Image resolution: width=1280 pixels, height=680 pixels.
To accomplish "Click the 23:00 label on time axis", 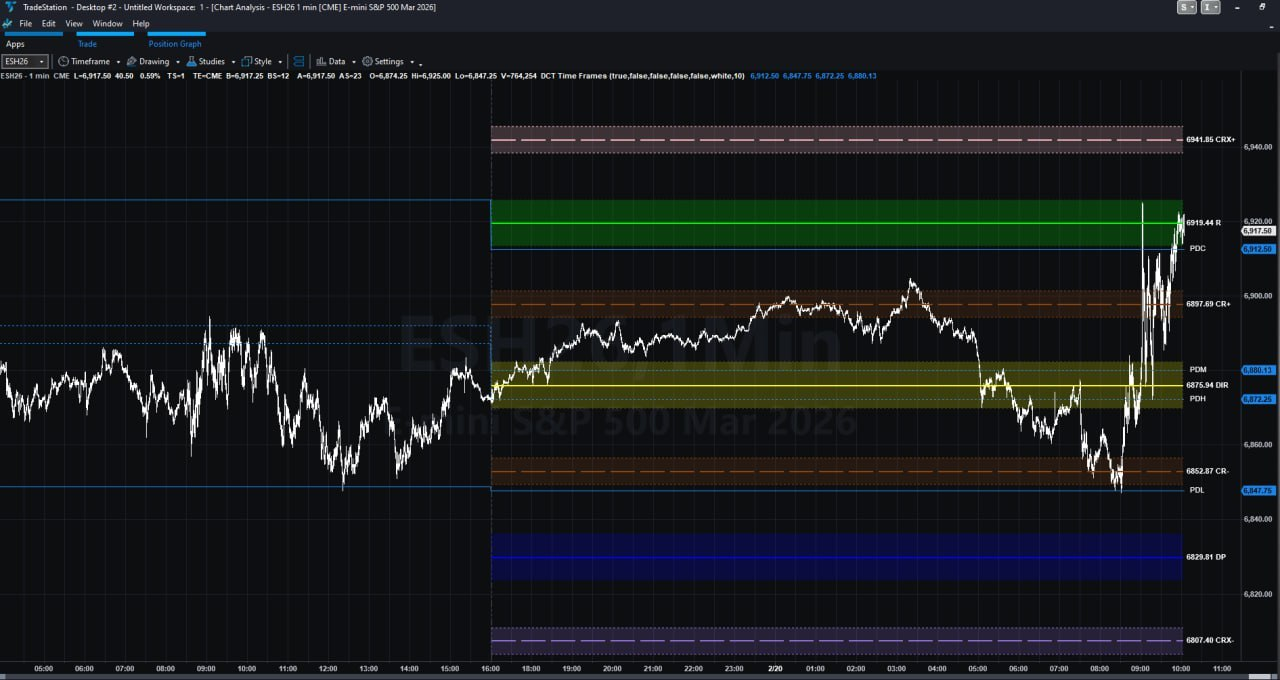I will 734,668.
